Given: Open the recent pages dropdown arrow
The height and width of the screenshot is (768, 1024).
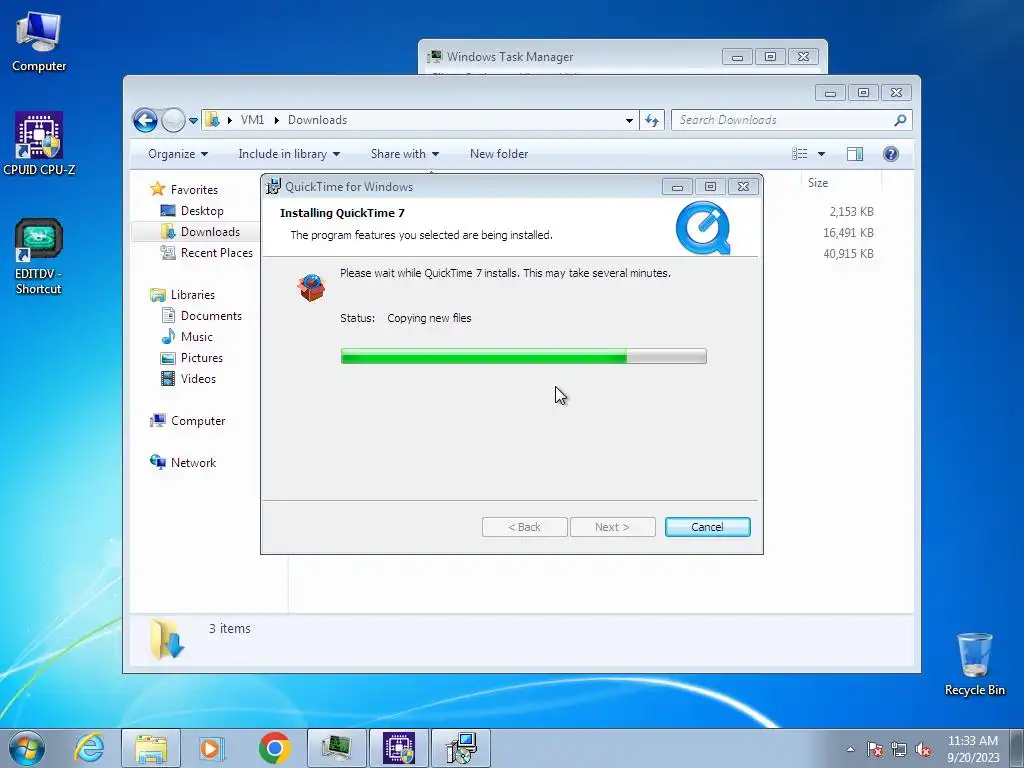Looking at the screenshot, I should [x=193, y=121].
